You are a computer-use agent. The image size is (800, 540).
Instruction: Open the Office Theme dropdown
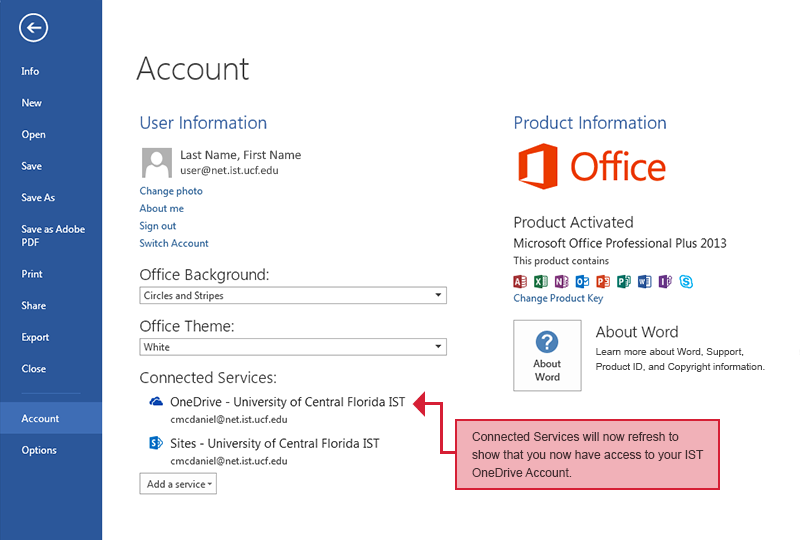click(x=293, y=347)
